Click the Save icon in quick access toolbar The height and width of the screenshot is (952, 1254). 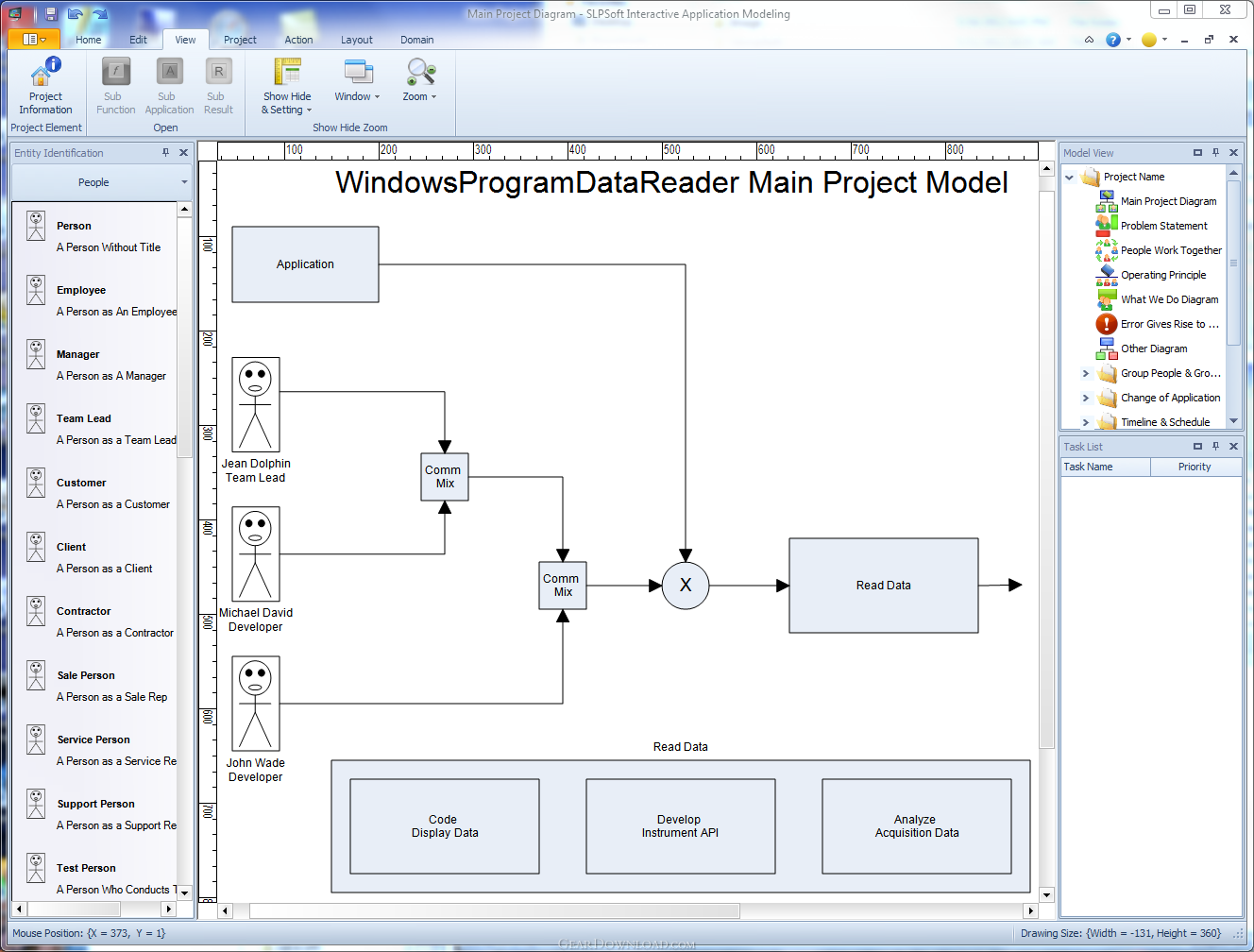[x=51, y=13]
